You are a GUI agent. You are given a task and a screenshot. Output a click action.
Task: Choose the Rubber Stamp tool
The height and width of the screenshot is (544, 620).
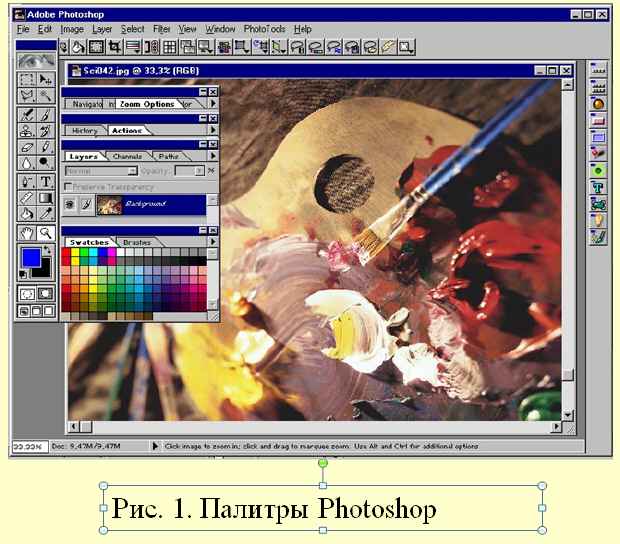[x=26, y=131]
